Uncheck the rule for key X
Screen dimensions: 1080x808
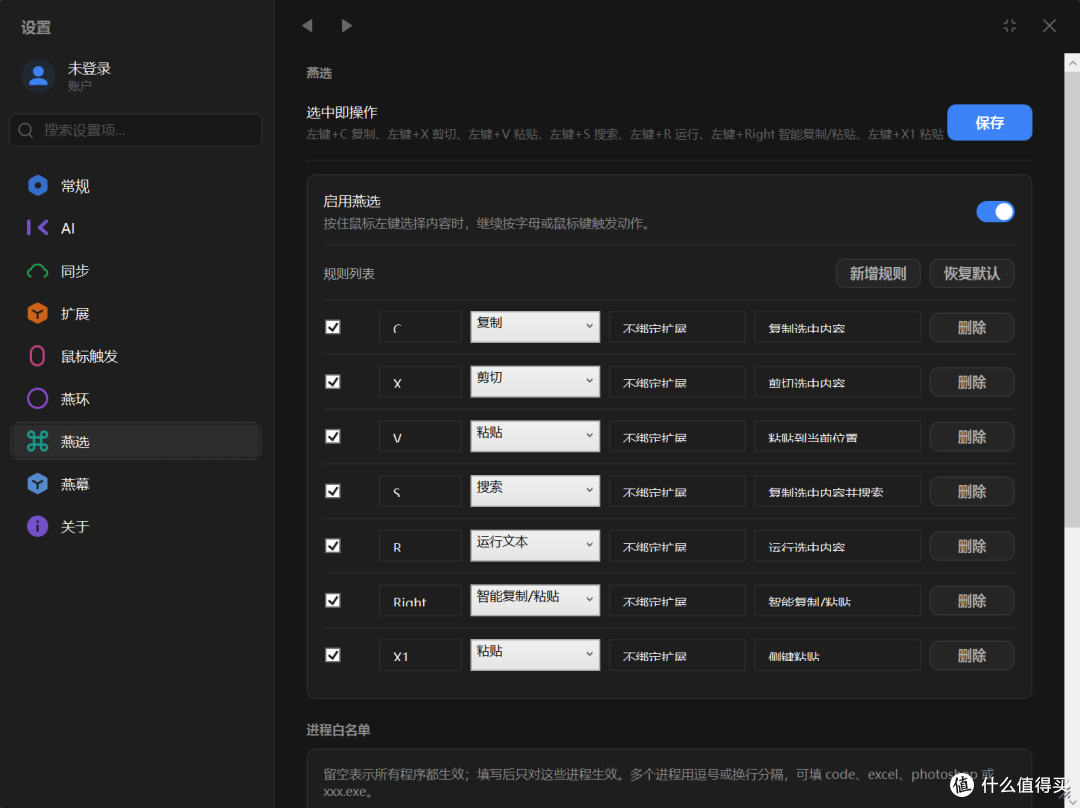click(333, 382)
